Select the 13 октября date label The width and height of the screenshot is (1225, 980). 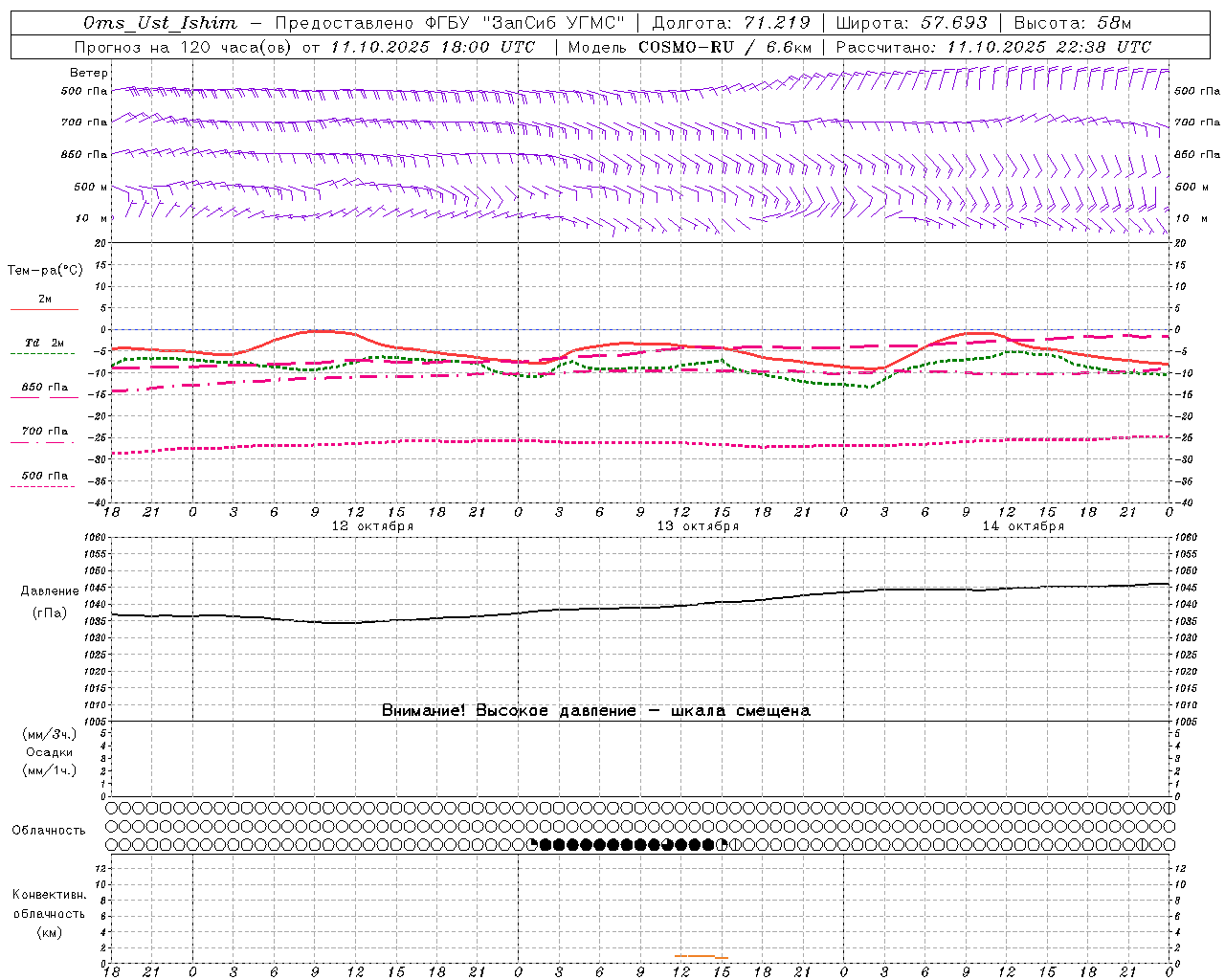tap(698, 526)
